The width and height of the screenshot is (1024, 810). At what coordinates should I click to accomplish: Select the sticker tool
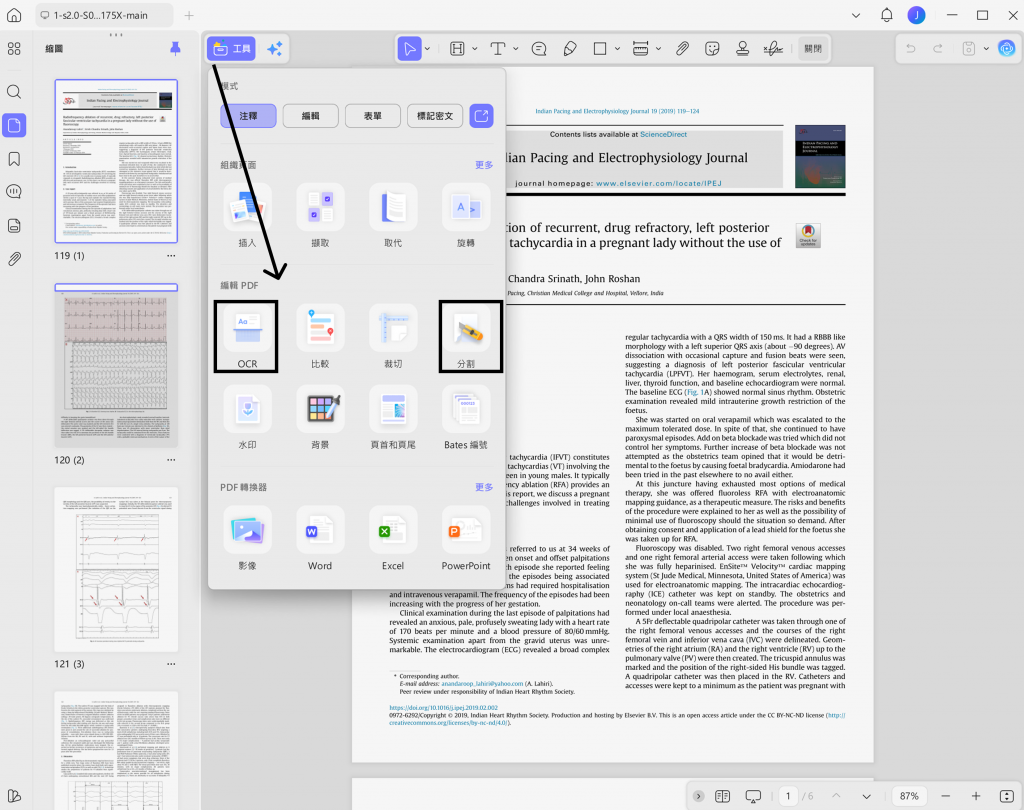(x=712, y=48)
